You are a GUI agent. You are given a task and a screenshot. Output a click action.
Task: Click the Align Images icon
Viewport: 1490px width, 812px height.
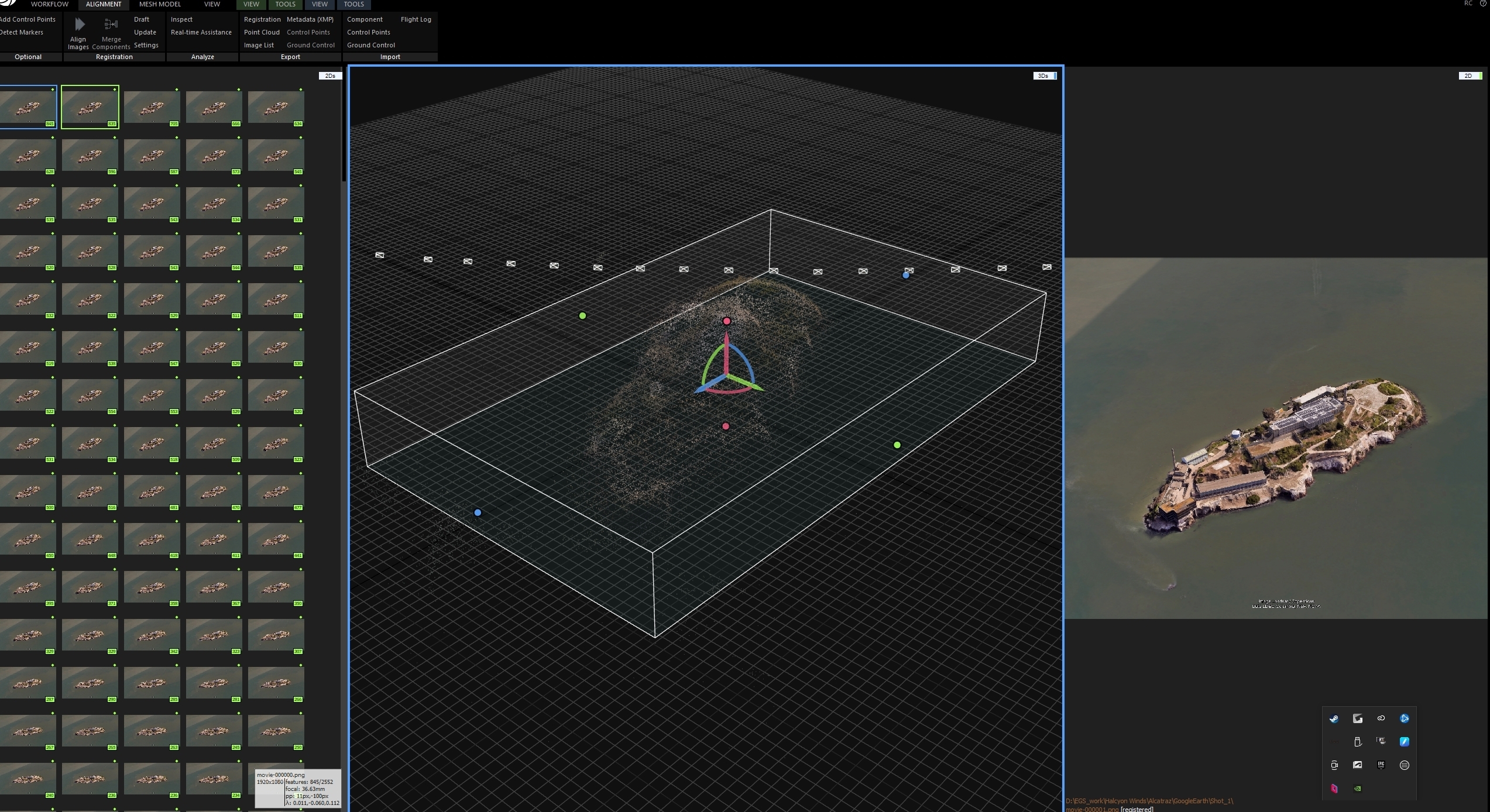click(x=79, y=25)
